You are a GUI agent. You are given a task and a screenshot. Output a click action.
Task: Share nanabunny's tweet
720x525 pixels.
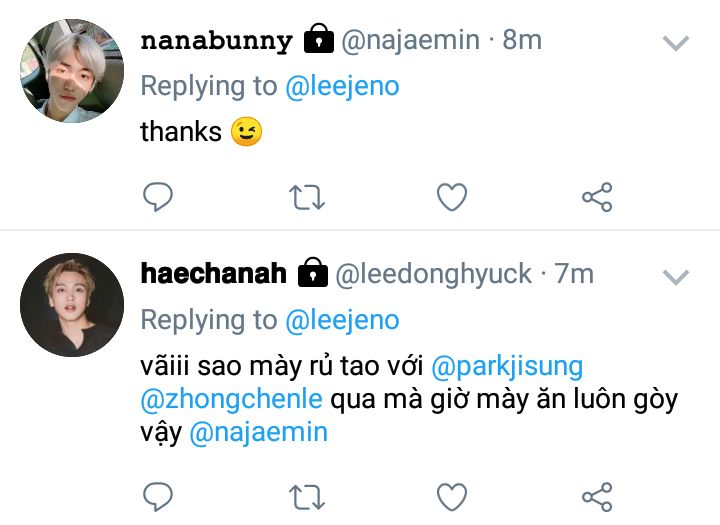[x=597, y=197]
